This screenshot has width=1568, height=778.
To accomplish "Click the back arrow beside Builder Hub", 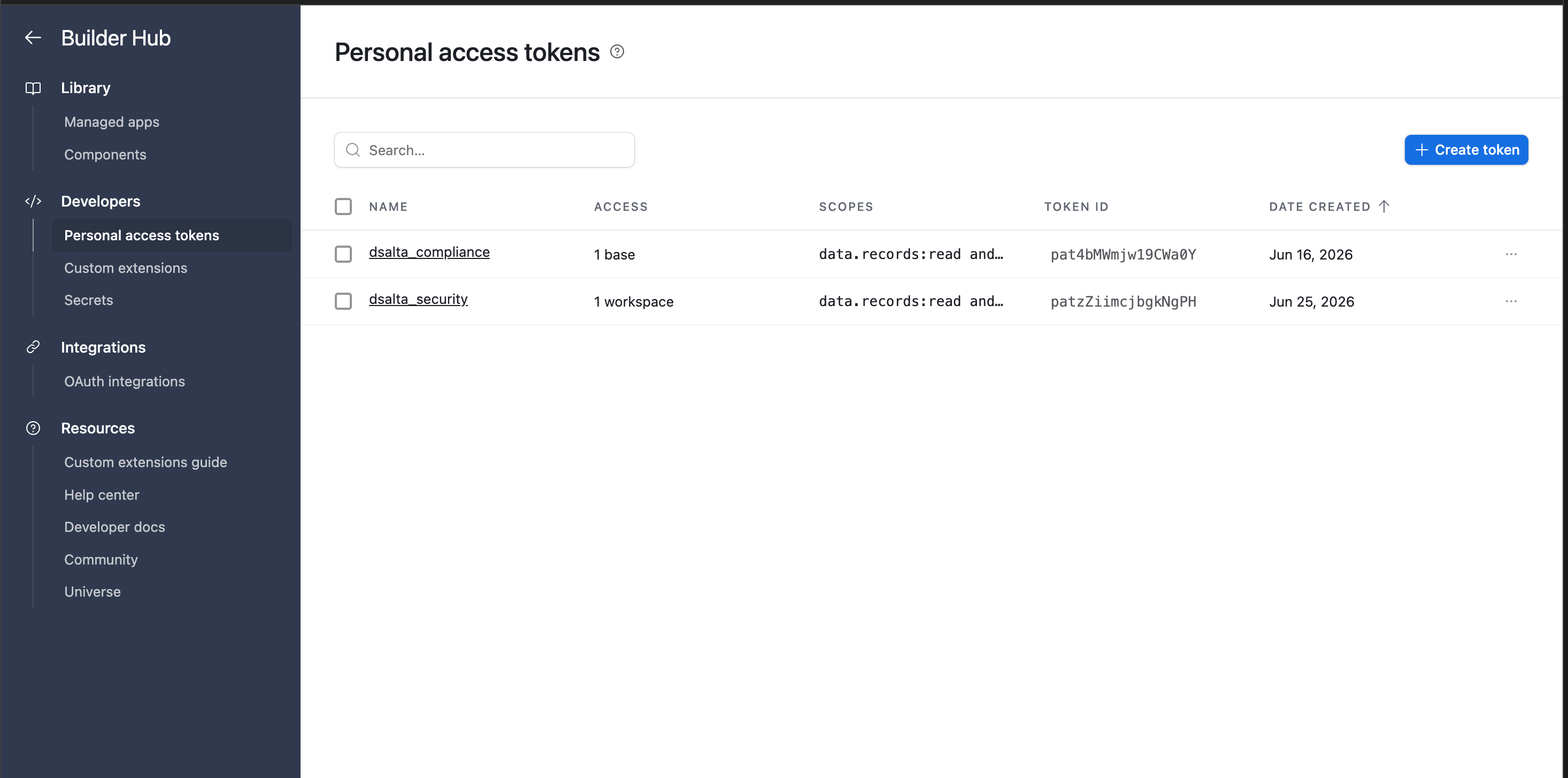I will pos(33,38).
